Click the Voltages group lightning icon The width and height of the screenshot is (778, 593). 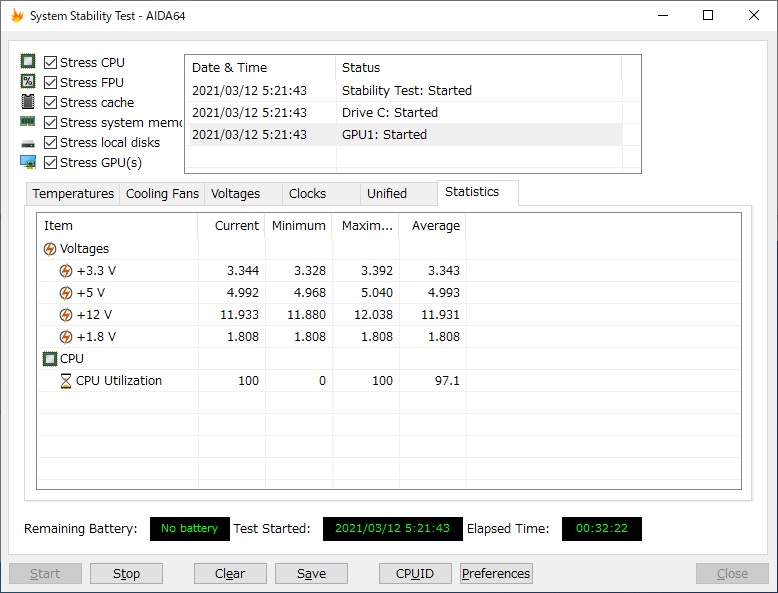pos(50,249)
